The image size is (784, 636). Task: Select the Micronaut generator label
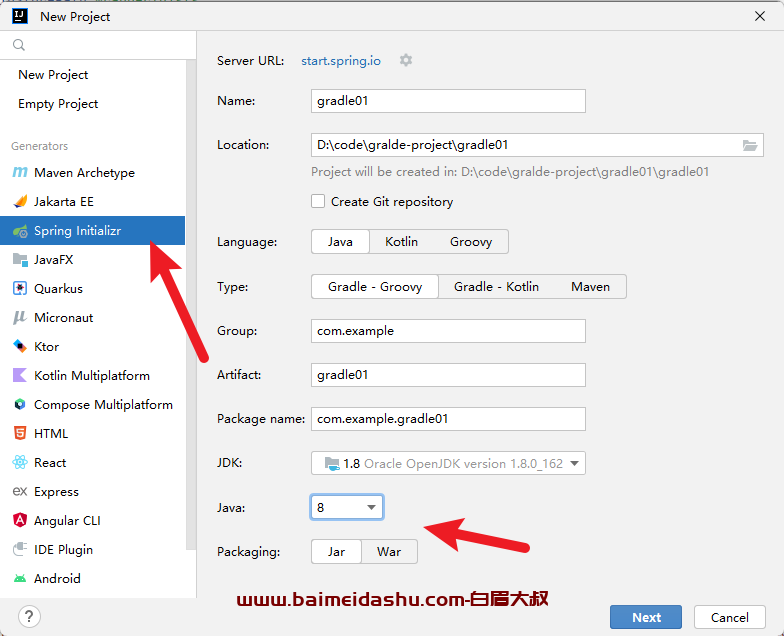pyautogui.click(x=64, y=318)
